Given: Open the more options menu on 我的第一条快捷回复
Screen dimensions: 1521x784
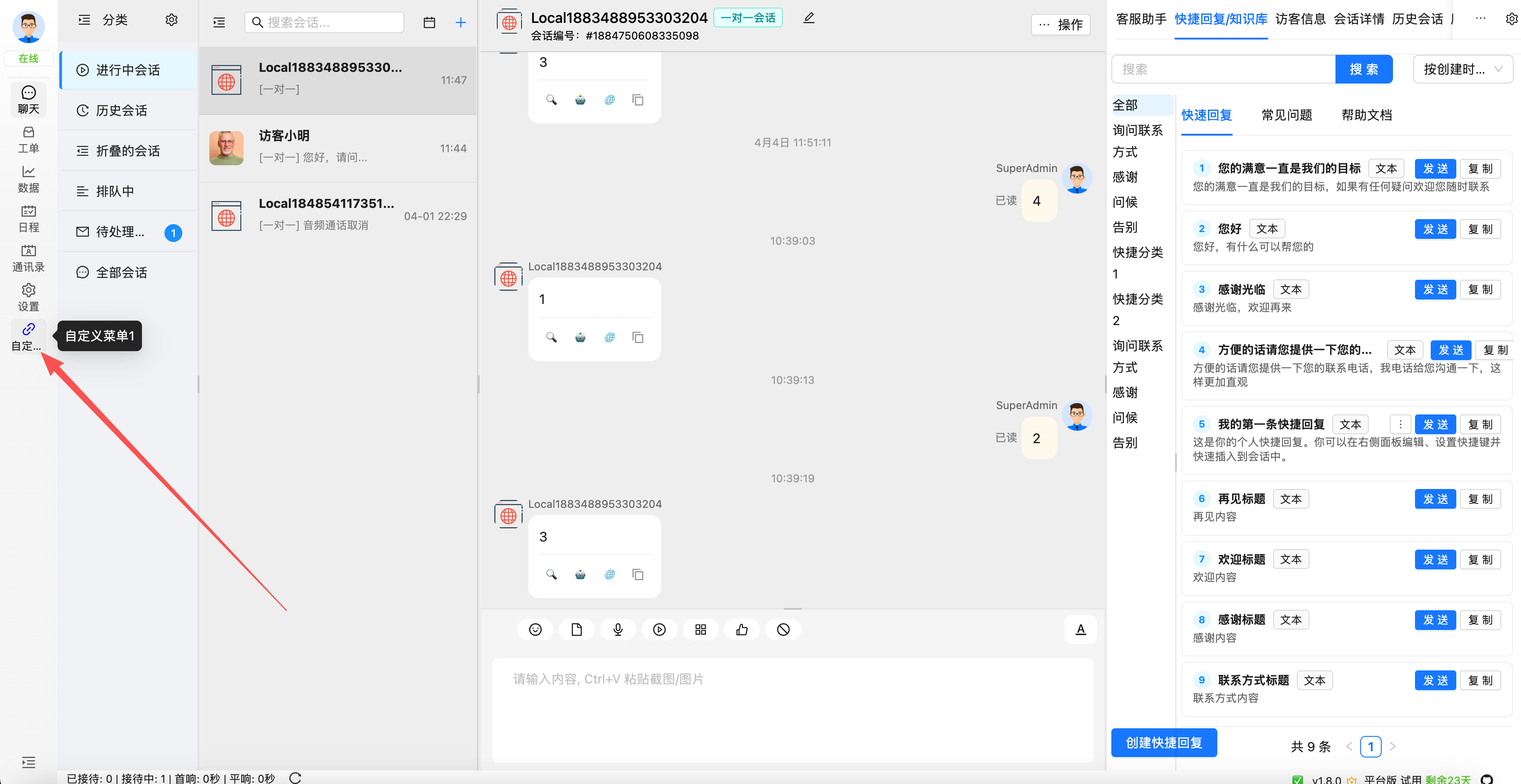Looking at the screenshot, I should 1400,424.
